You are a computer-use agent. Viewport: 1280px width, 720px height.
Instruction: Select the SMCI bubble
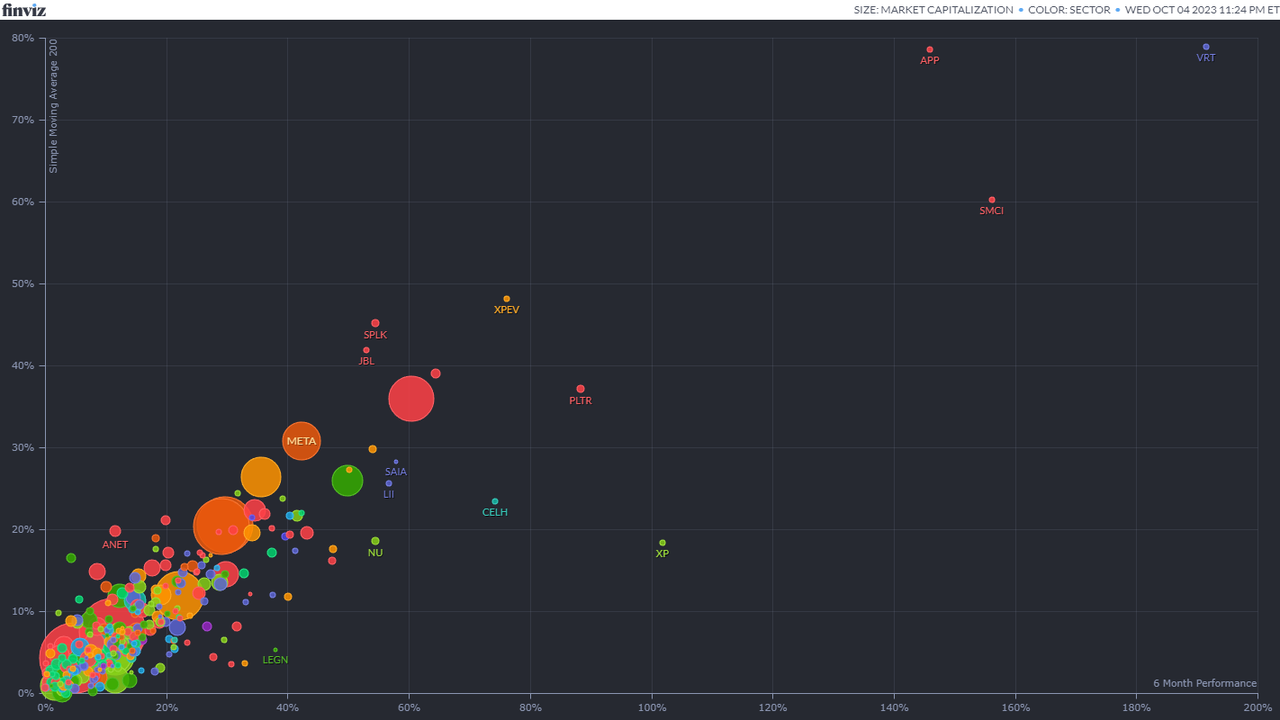(991, 199)
